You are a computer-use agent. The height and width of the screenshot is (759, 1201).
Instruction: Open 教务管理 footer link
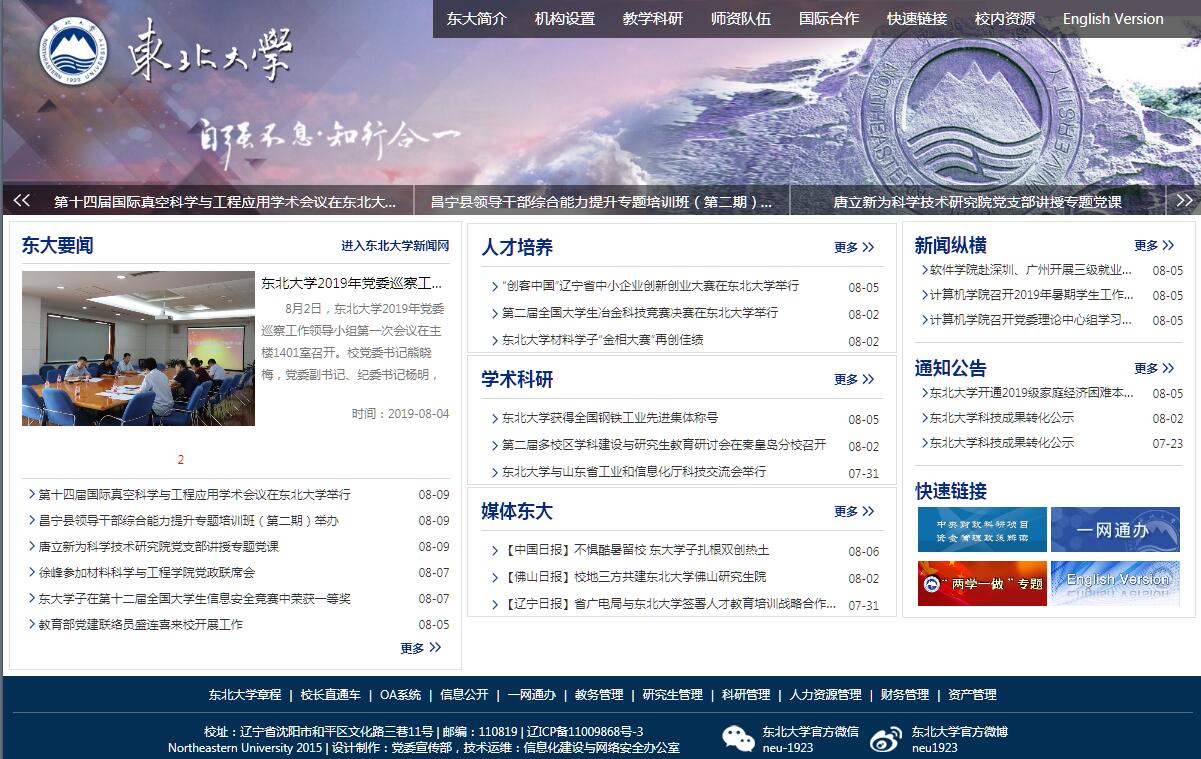coord(599,695)
